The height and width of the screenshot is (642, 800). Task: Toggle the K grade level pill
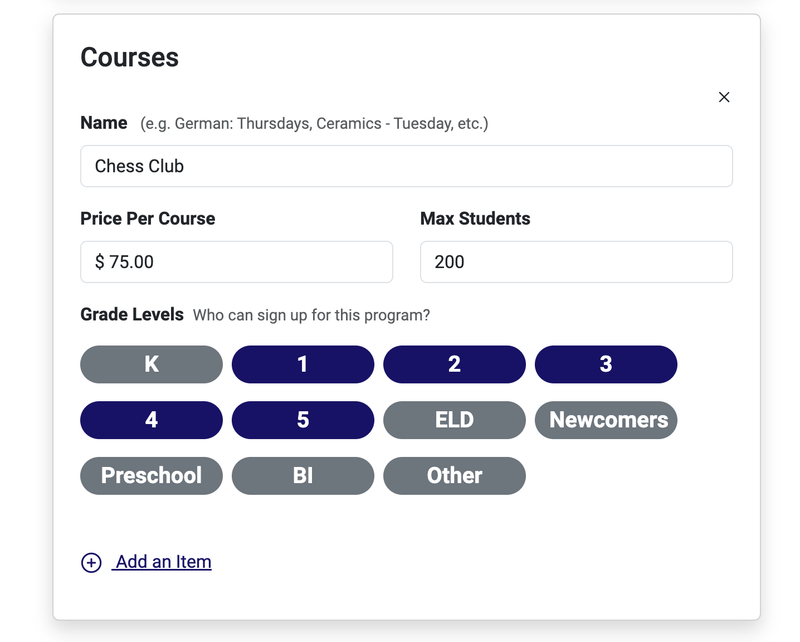point(151,364)
